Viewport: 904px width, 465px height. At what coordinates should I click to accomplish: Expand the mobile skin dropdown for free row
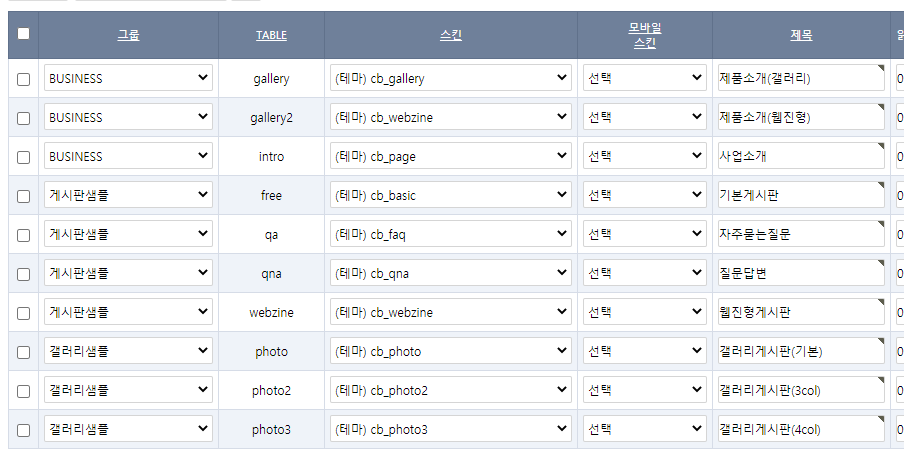(x=645, y=196)
